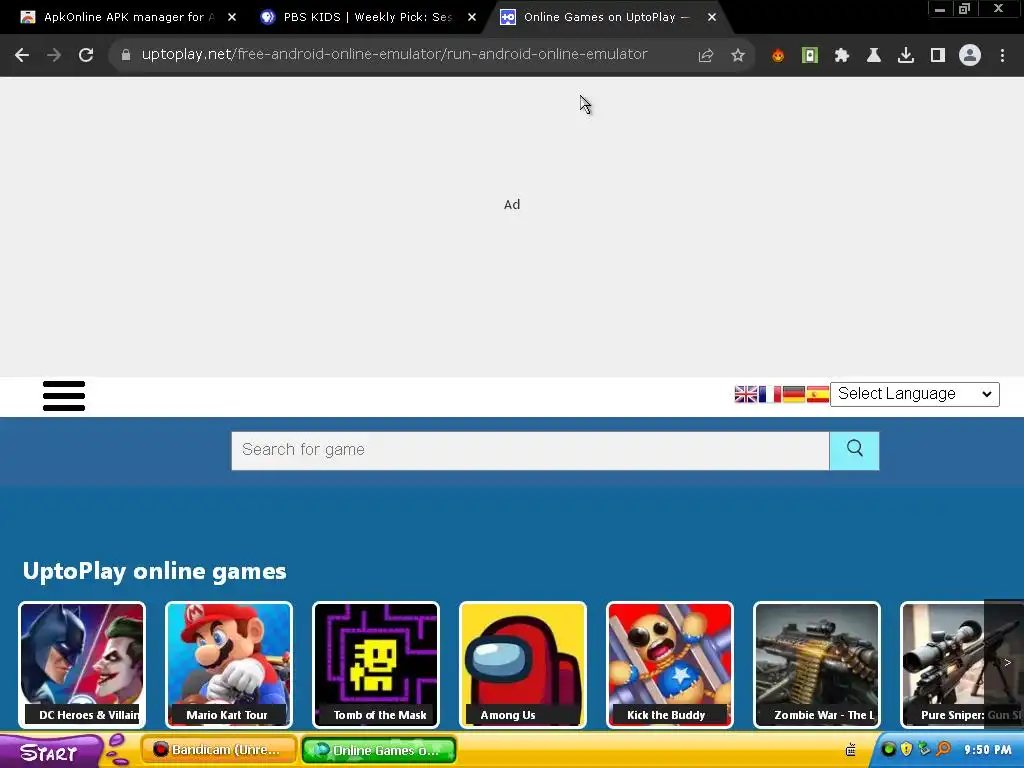Open Zombie War game card
The width and height of the screenshot is (1024, 768).
(x=817, y=664)
